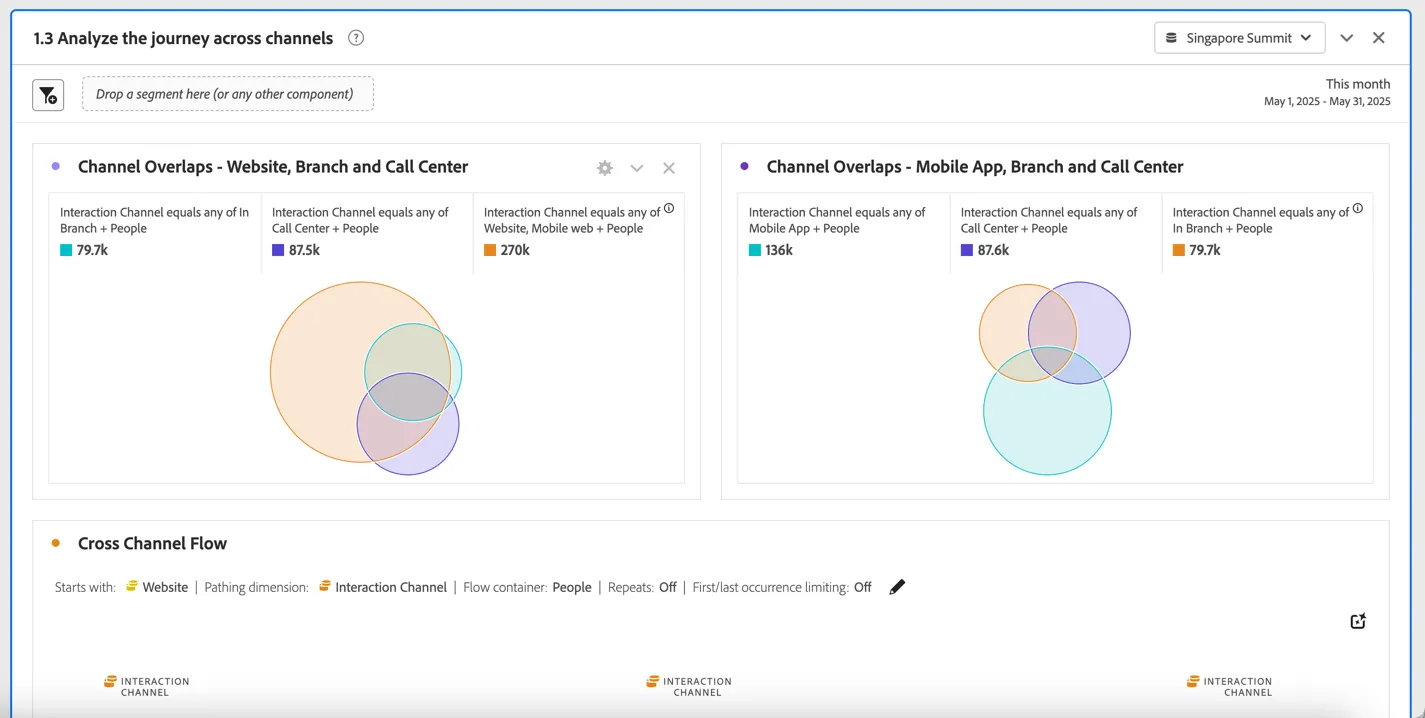Open the This month date range

point(1327,92)
